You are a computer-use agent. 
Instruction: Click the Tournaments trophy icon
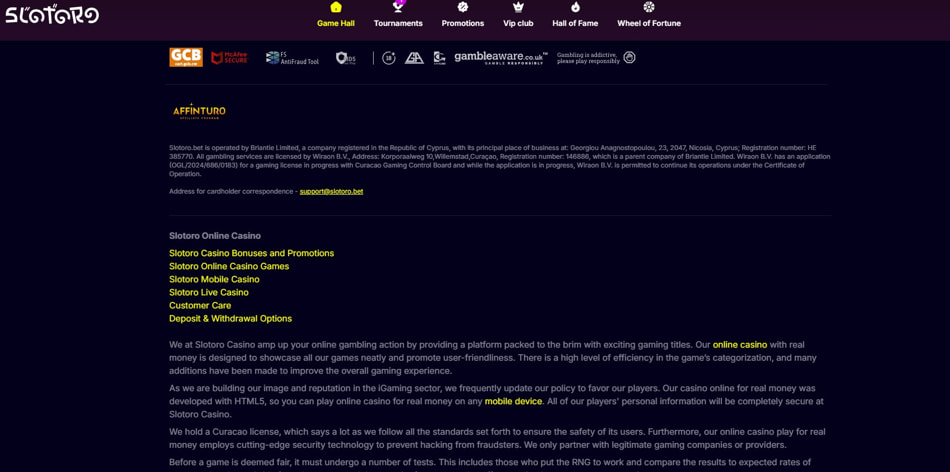click(398, 8)
